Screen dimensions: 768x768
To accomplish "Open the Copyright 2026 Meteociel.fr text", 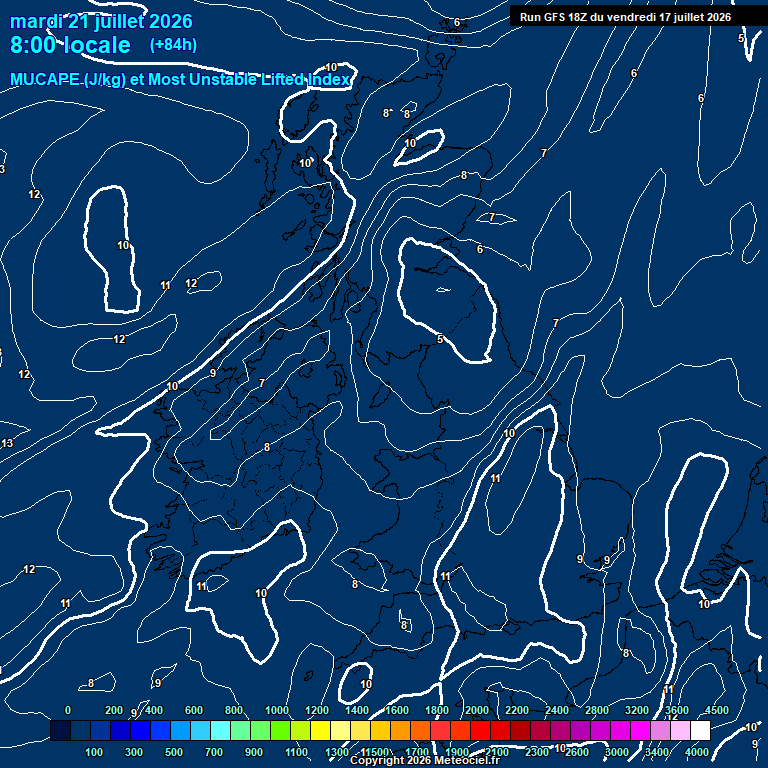I will [425, 760].
